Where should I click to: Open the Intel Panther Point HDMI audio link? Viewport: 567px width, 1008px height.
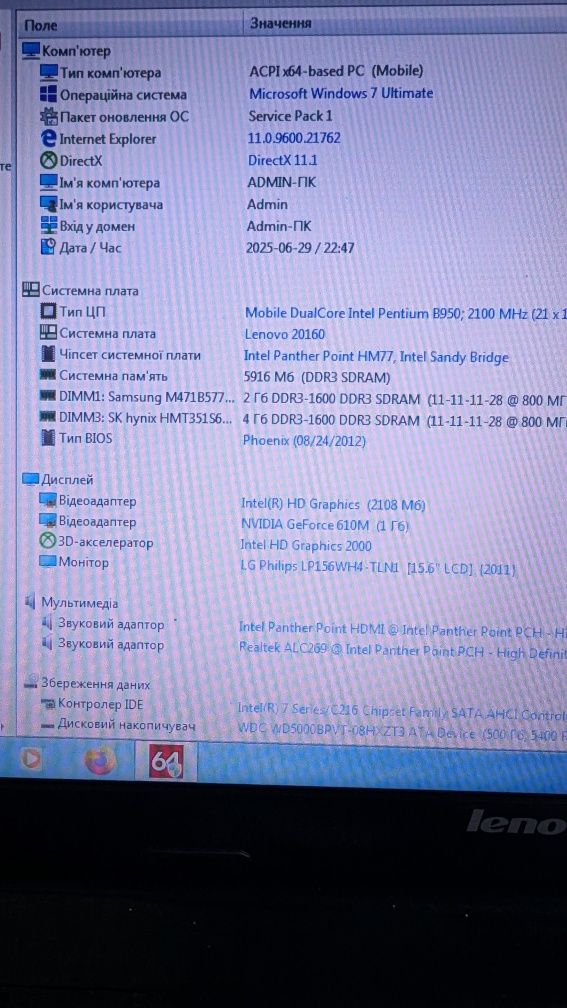click(x=402, y=629)
